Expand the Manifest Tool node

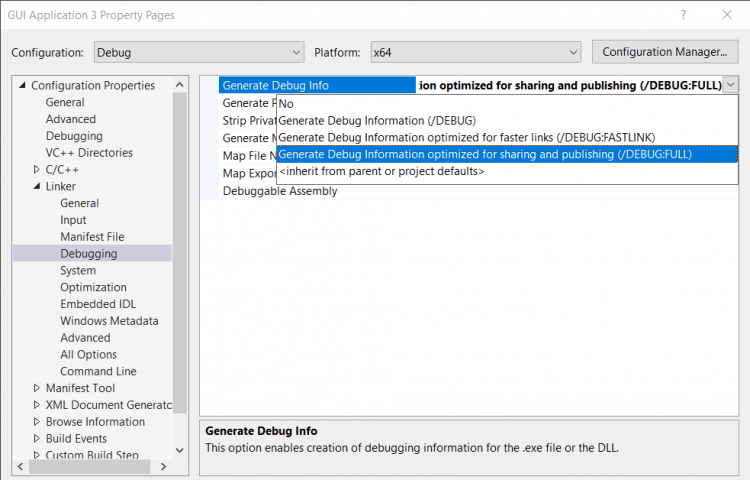click(x=37, y=388)
